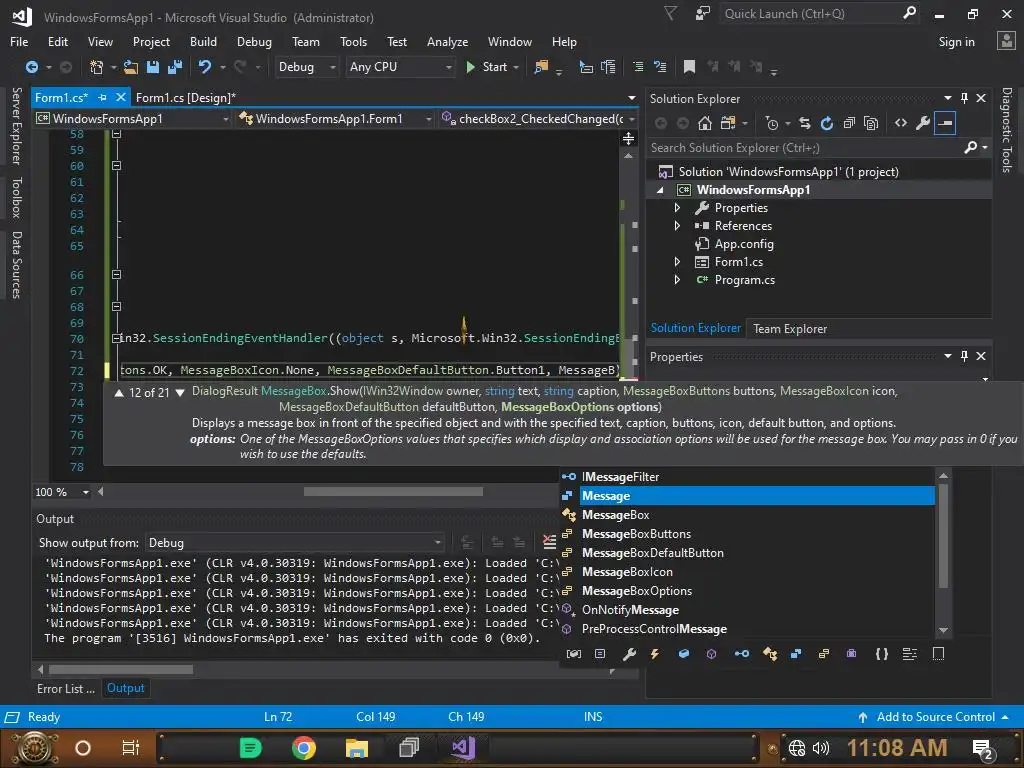The width and height of the screenshot is (1024, 768).
Task: Click the IntelliSense list vertical scrollbar
Action: tap(943, 552)
